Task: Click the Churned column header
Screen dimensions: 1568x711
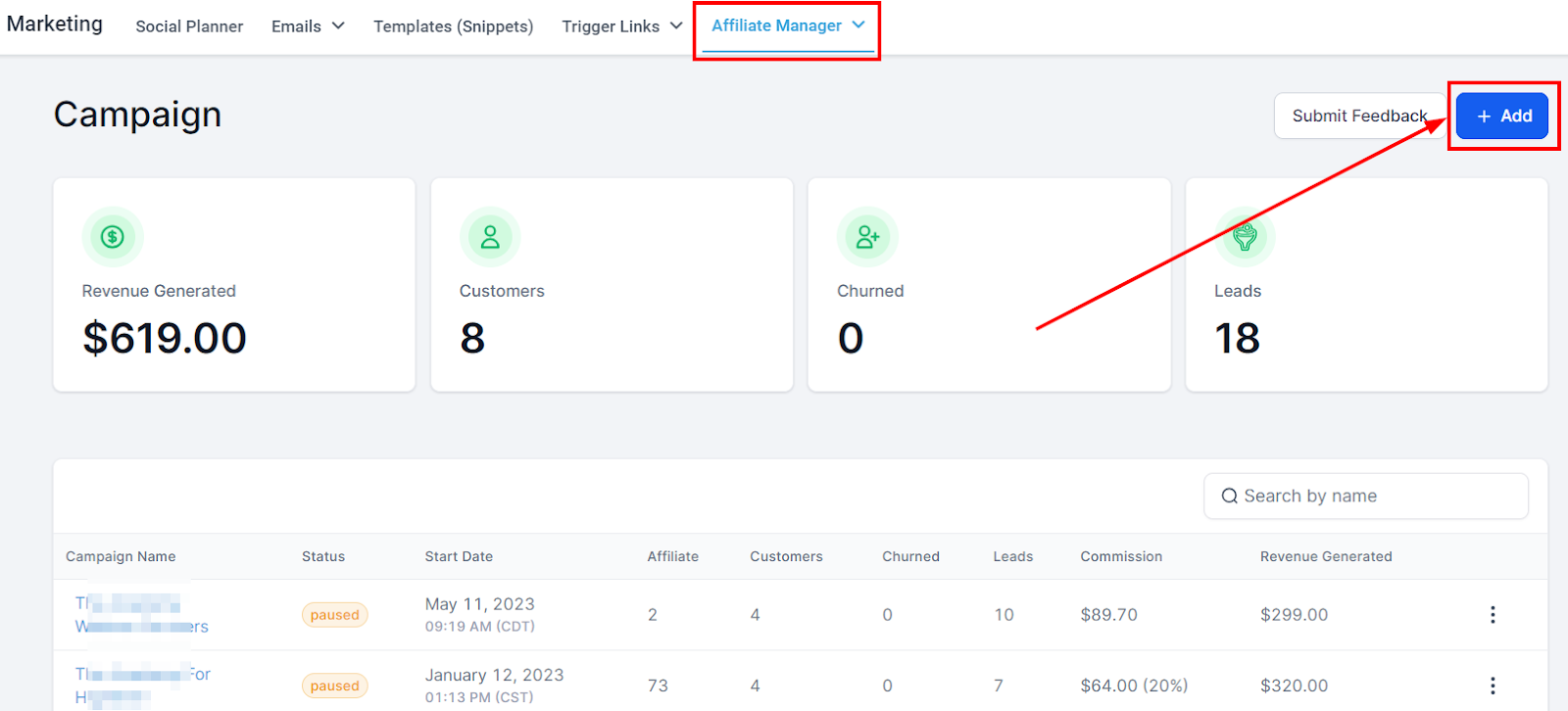Action: pos(910,556)
